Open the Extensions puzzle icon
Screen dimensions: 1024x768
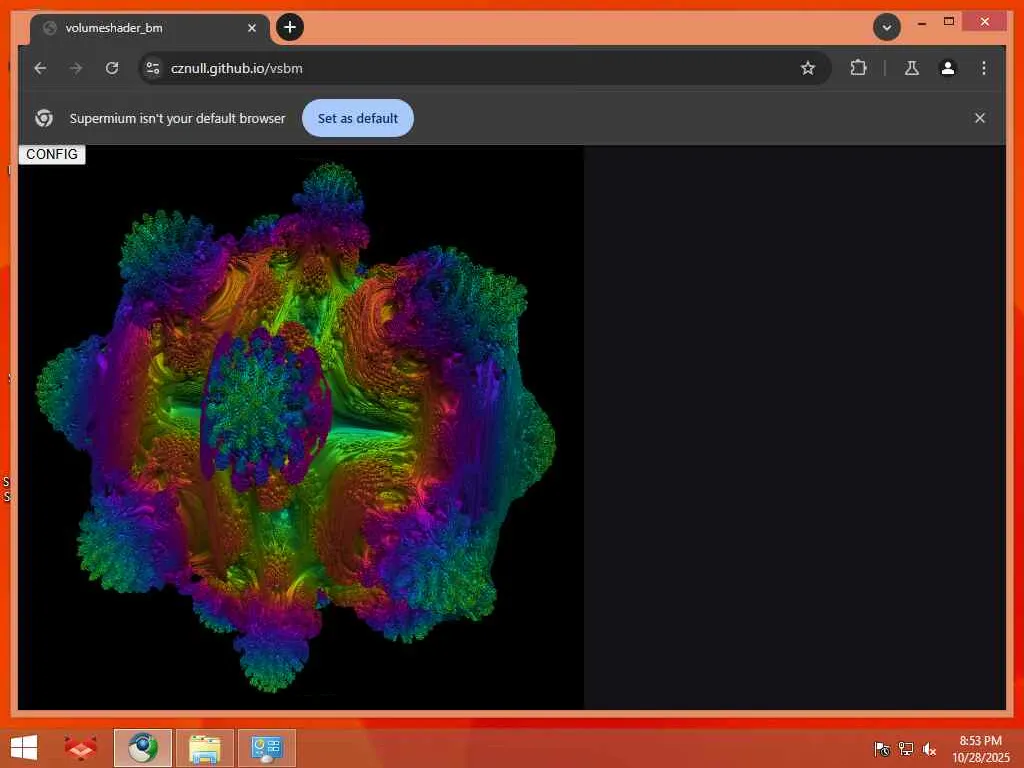(x=858, y=68)
